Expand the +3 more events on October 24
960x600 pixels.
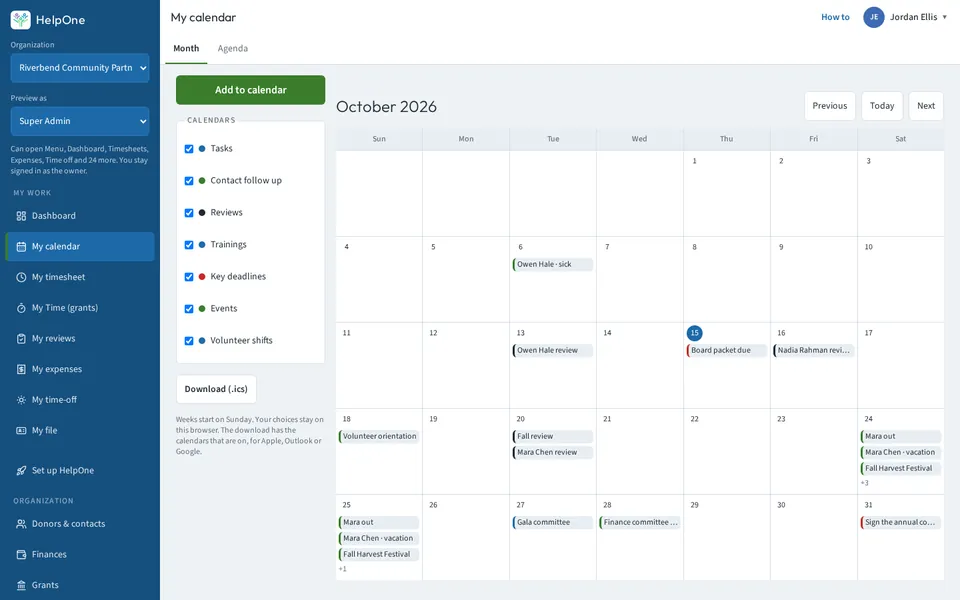tap(864, 482)
